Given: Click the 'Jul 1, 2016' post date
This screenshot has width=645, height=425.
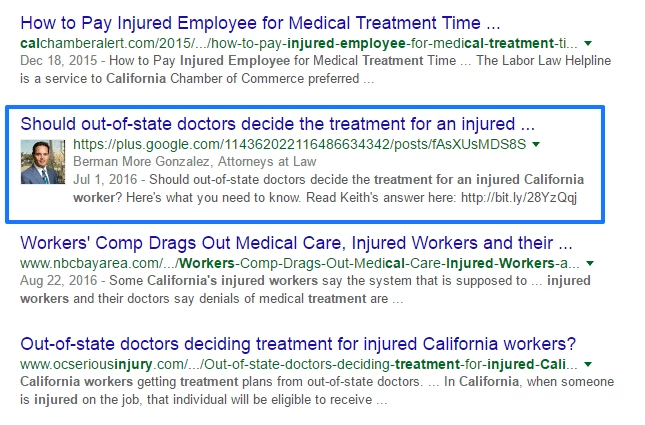Looking at the screenshot, I should pyautogui.click(x=101, y=179).
